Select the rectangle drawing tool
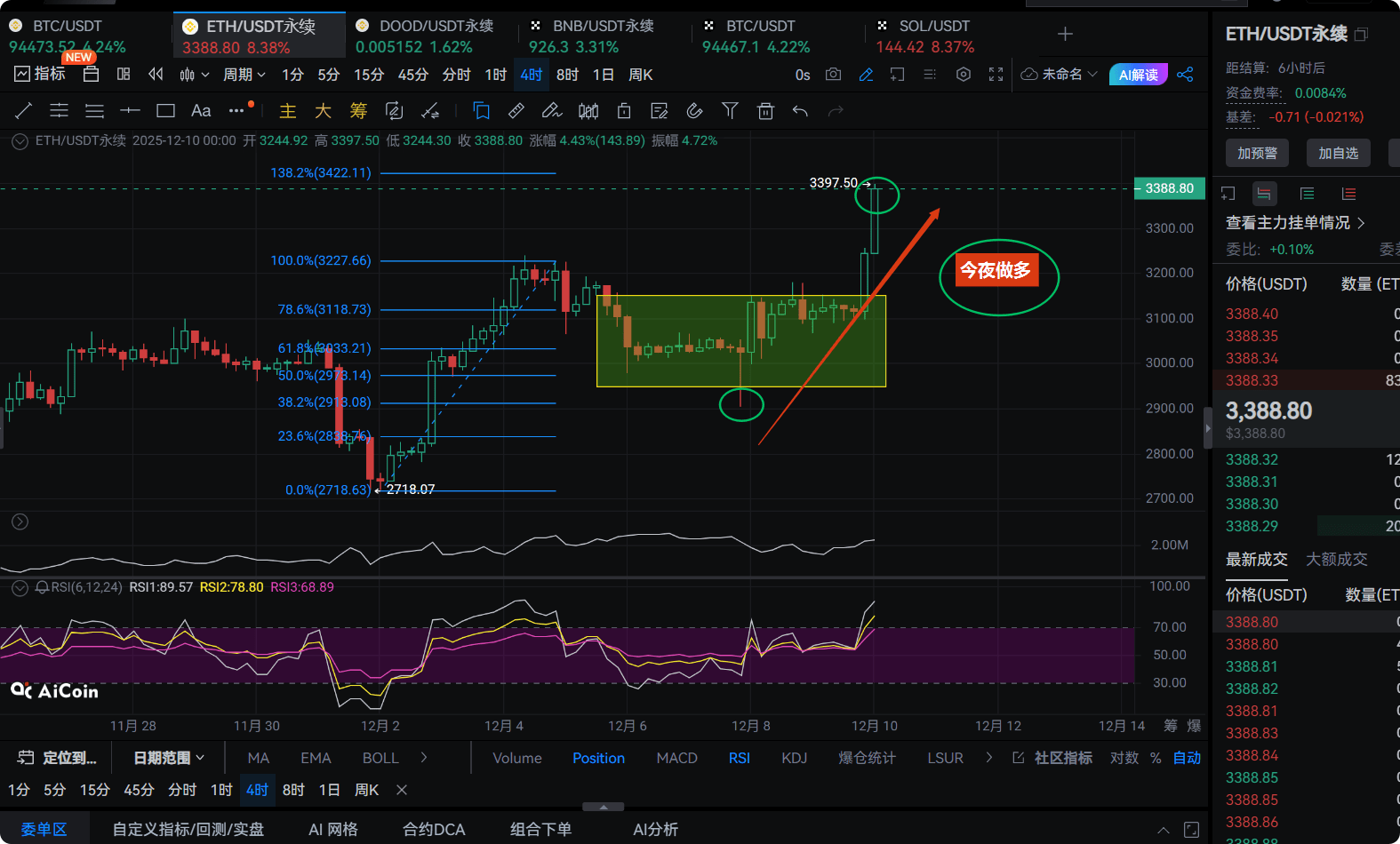Image resolution: width=1400 pixels, height=844 pixels. click(x=165, y=111)
